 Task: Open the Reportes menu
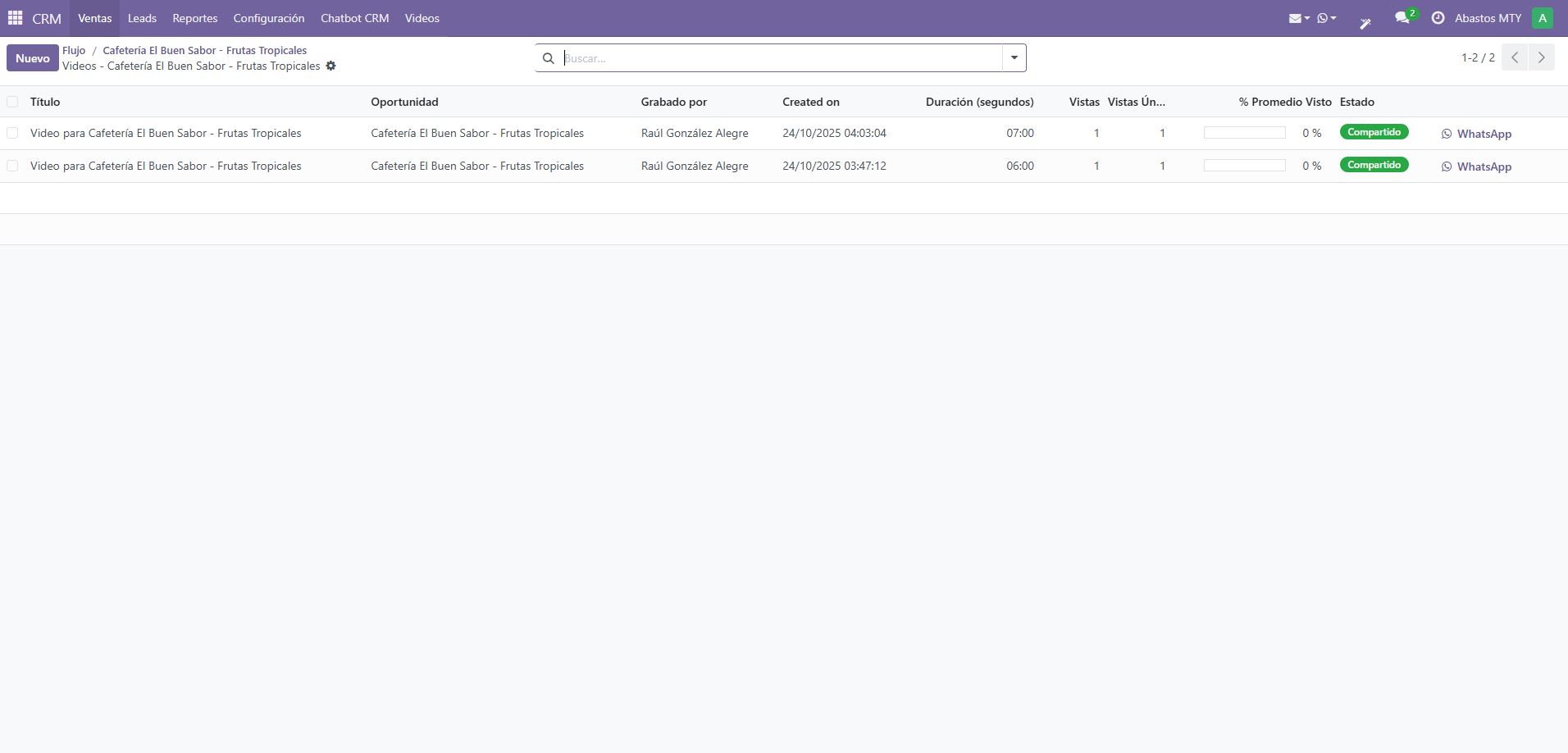point(194,18)
